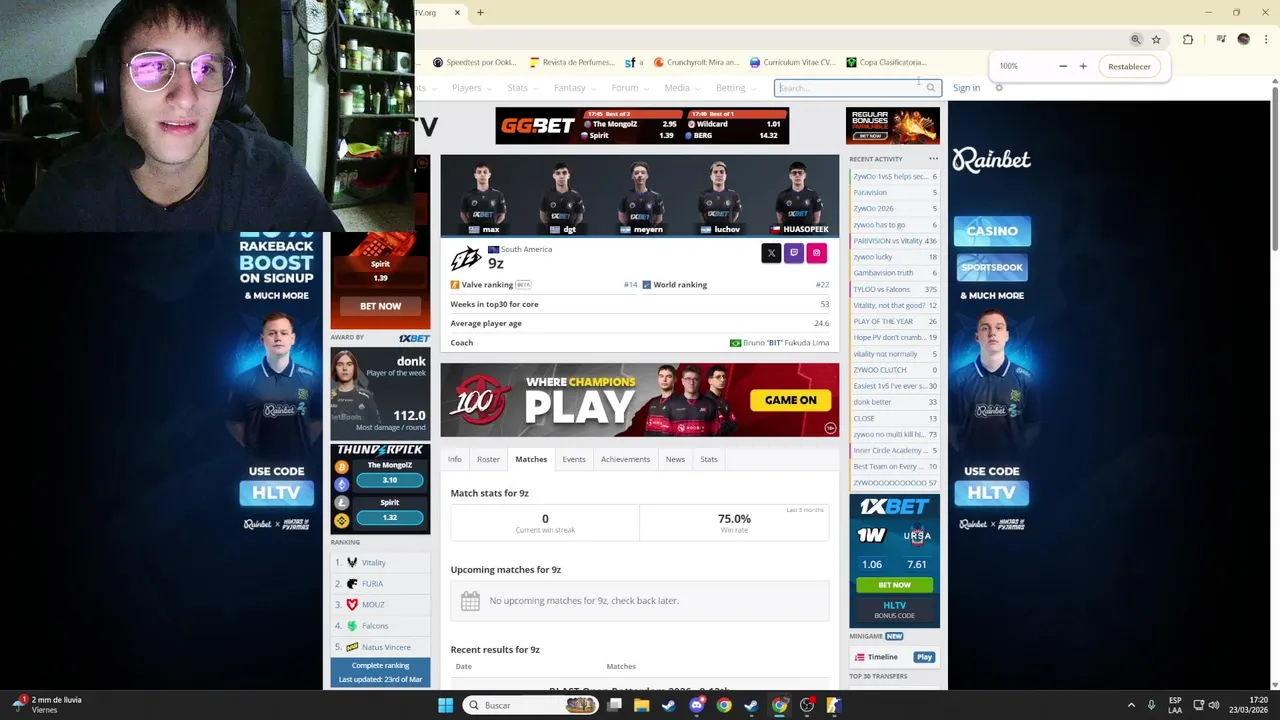1280x720 pixels.
Task: Click Vitality in the ranking list
Action: pos(373,563)
